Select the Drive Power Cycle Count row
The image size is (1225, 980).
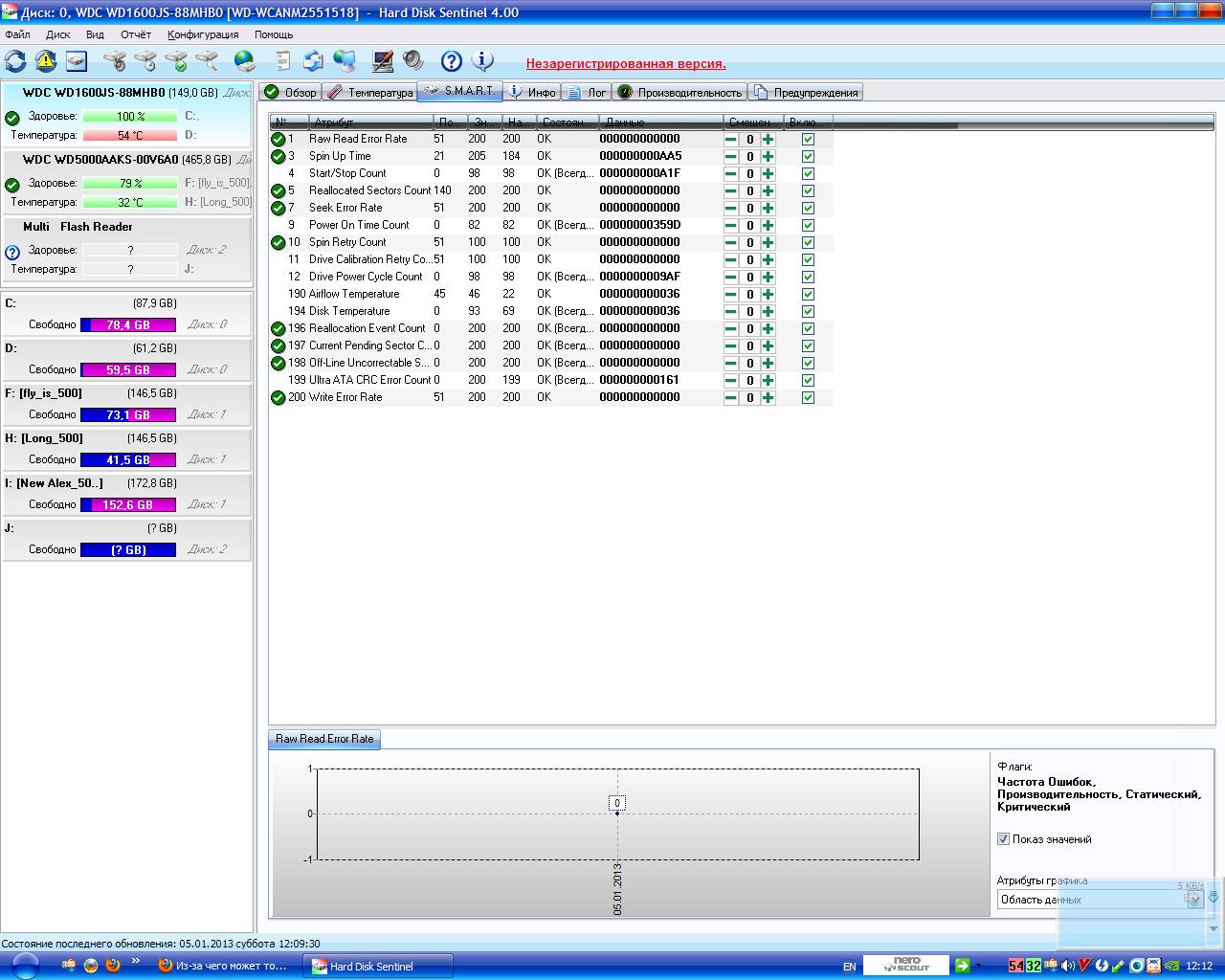(x=551, y=277)
